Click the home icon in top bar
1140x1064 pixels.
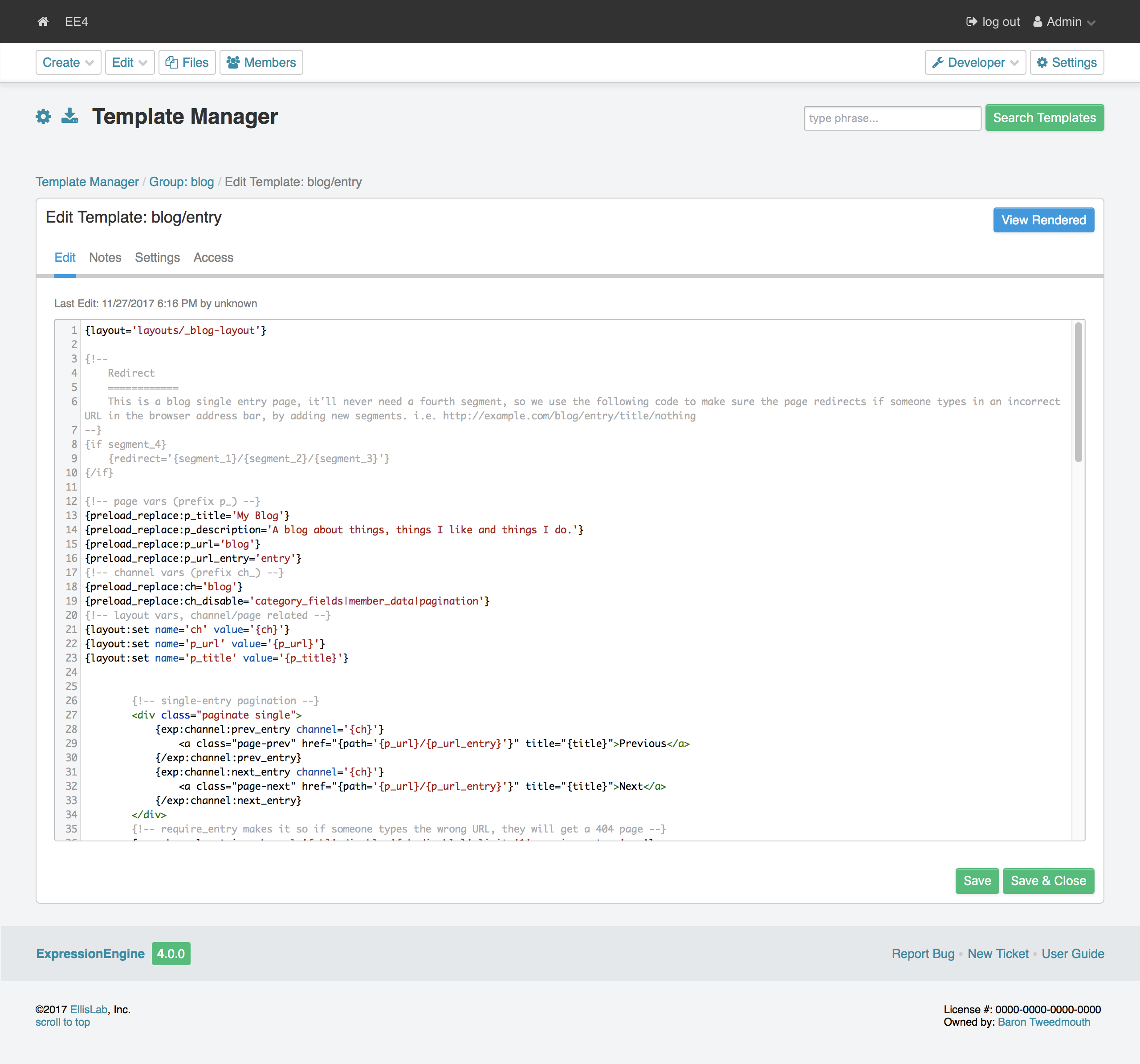pos(43,22)
